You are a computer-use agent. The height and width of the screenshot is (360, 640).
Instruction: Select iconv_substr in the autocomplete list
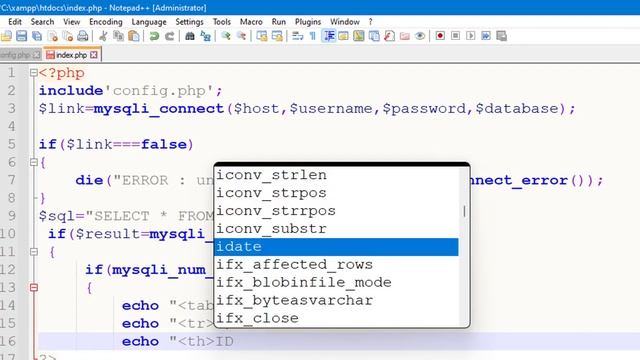click(x=336, y=229)
